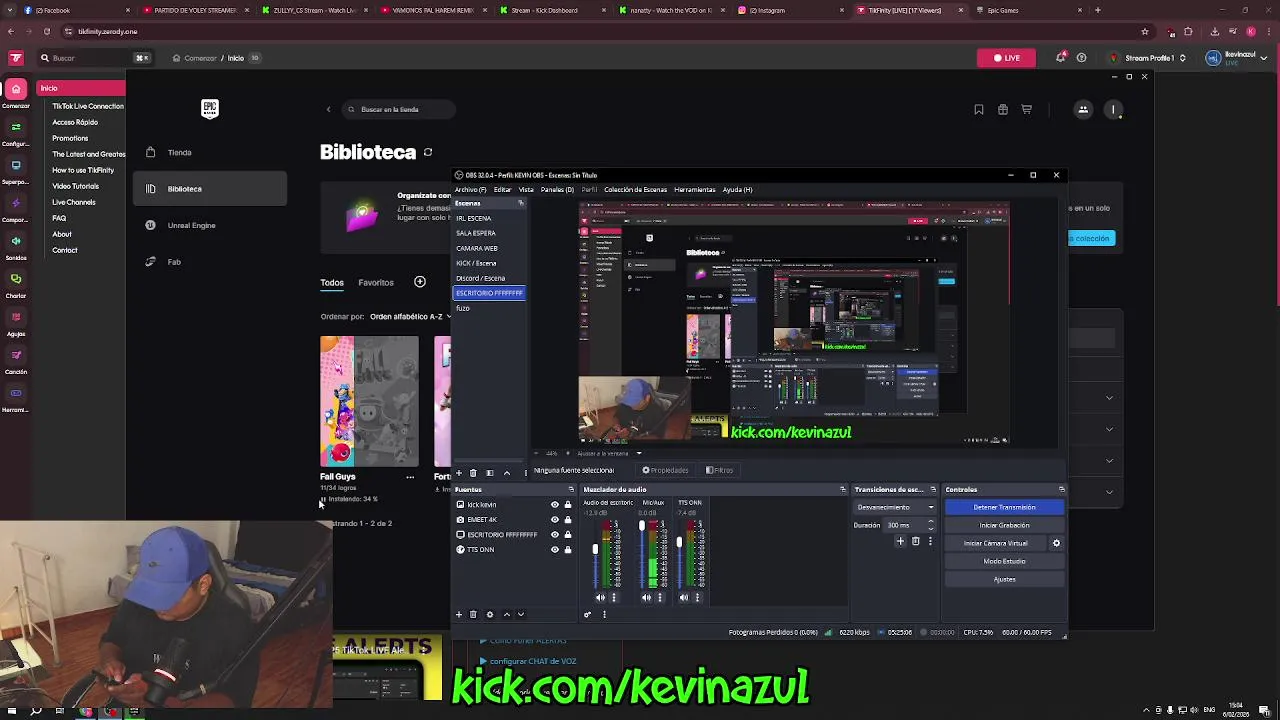Toggle visibility of ESCRITORIO source in Fuentes
1280x720 pixels.
pyautogui.click(x=555, y=535)
